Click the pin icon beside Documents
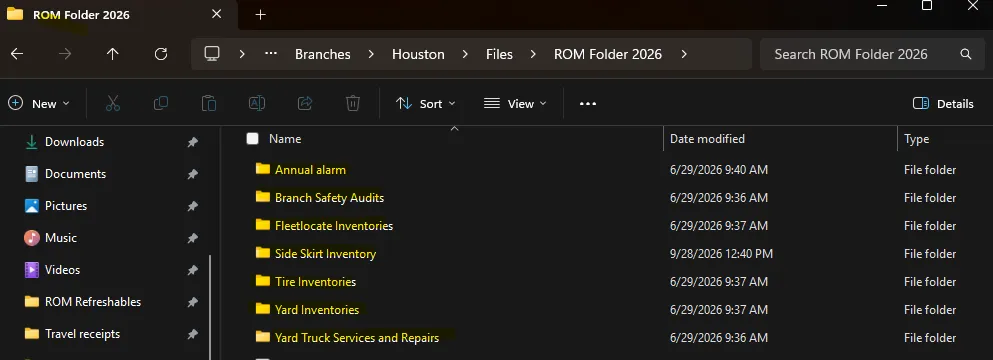The width and height of the screenshot is (993, 360). coord(193,174)
